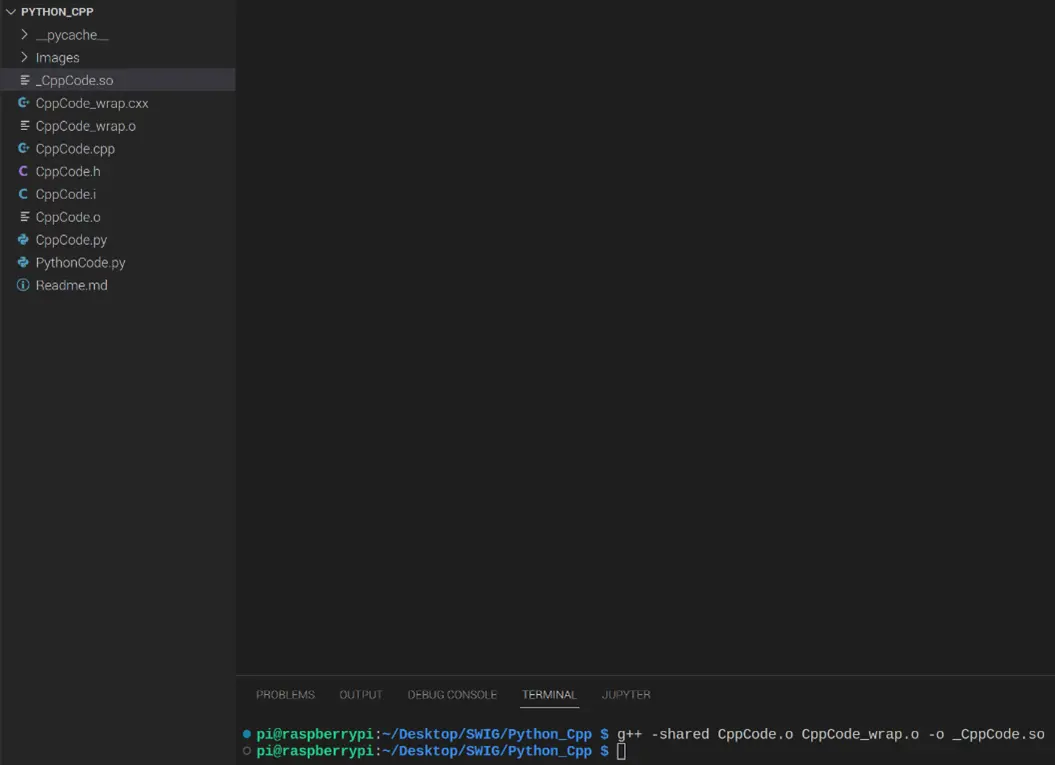Viewport: 1055px width, 765px height.
Task: Select the __pycache__ folder name
Action: (72, 35)
